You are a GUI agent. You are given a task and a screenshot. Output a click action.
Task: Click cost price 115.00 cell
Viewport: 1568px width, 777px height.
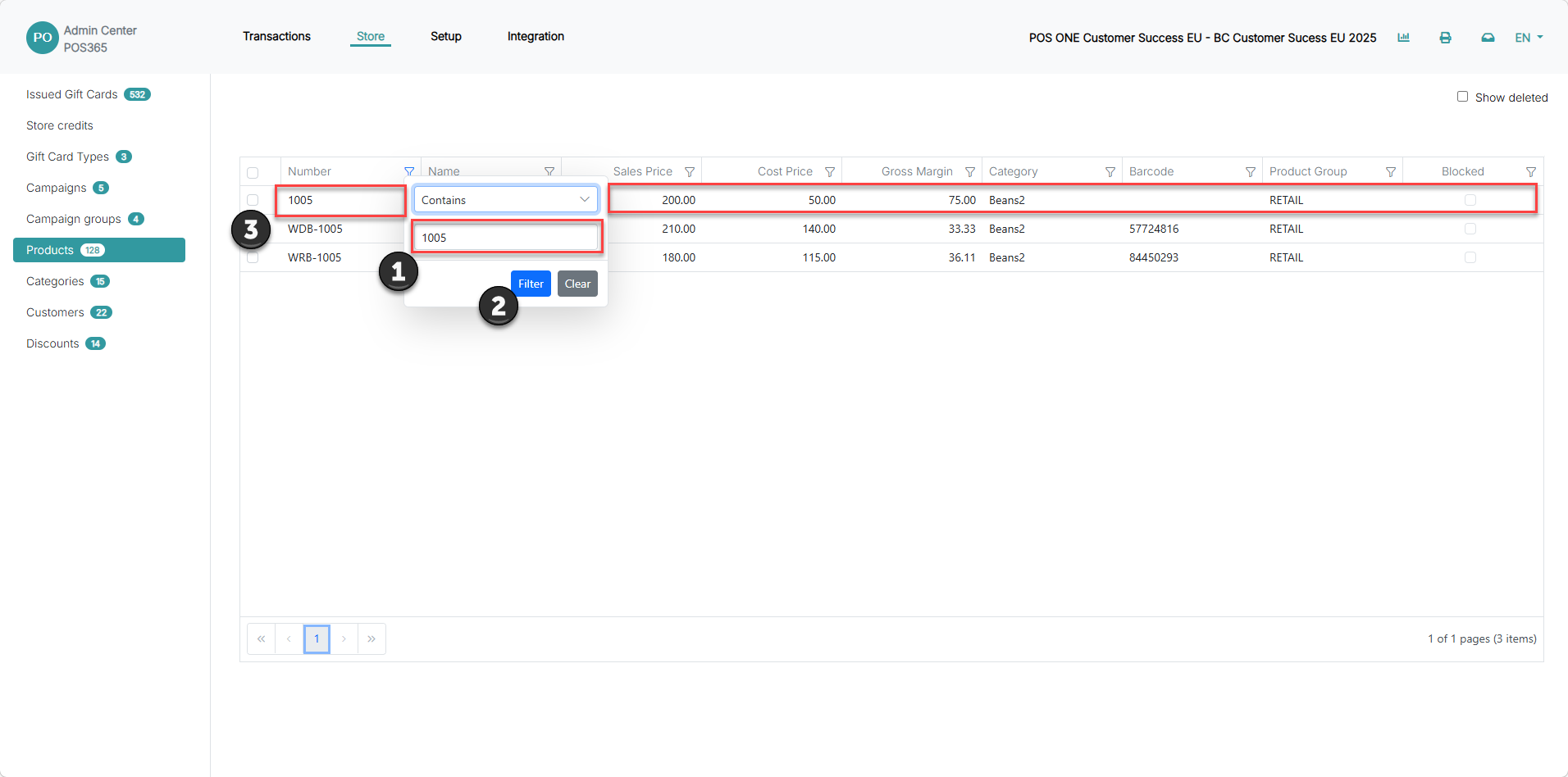pos(819,257)
